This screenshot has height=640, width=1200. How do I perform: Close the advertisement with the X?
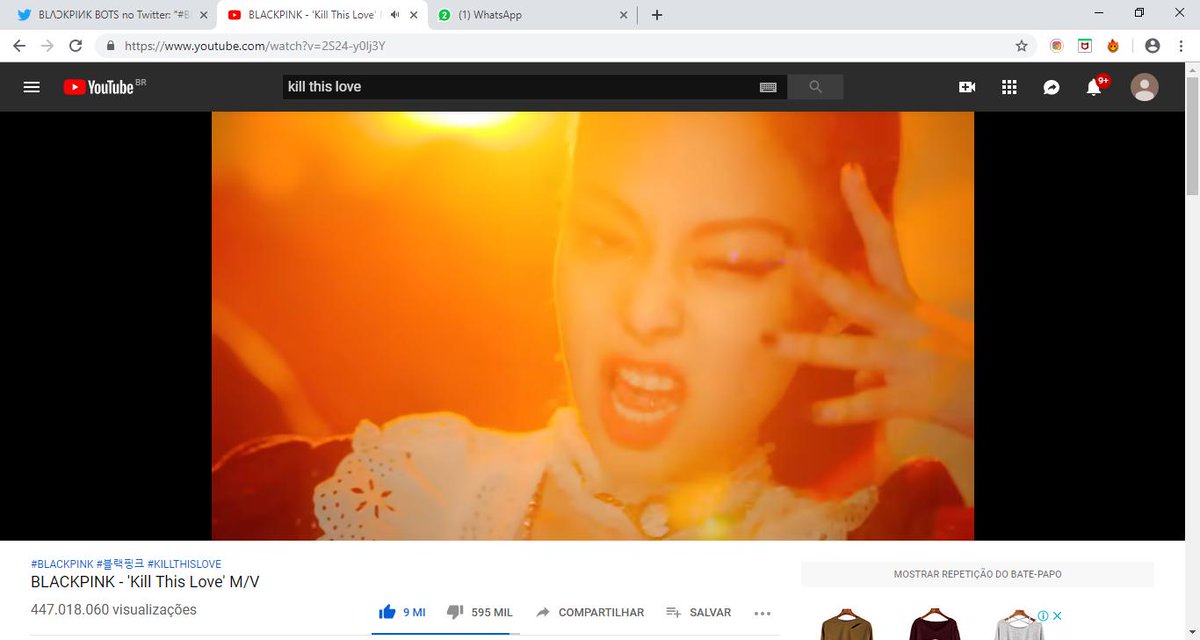tap(1056, 616)
